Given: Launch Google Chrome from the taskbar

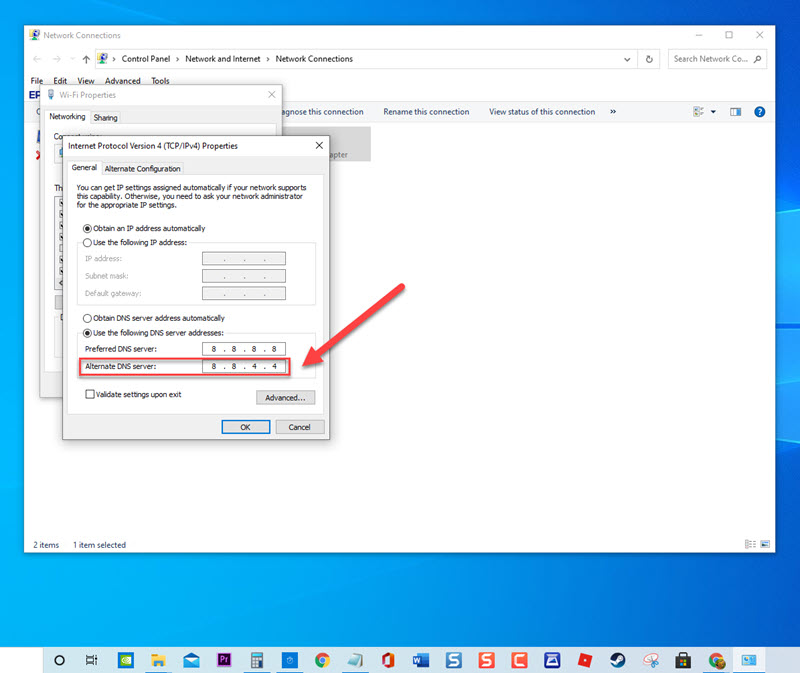Looking at the screenshot, I should (319, 660).
